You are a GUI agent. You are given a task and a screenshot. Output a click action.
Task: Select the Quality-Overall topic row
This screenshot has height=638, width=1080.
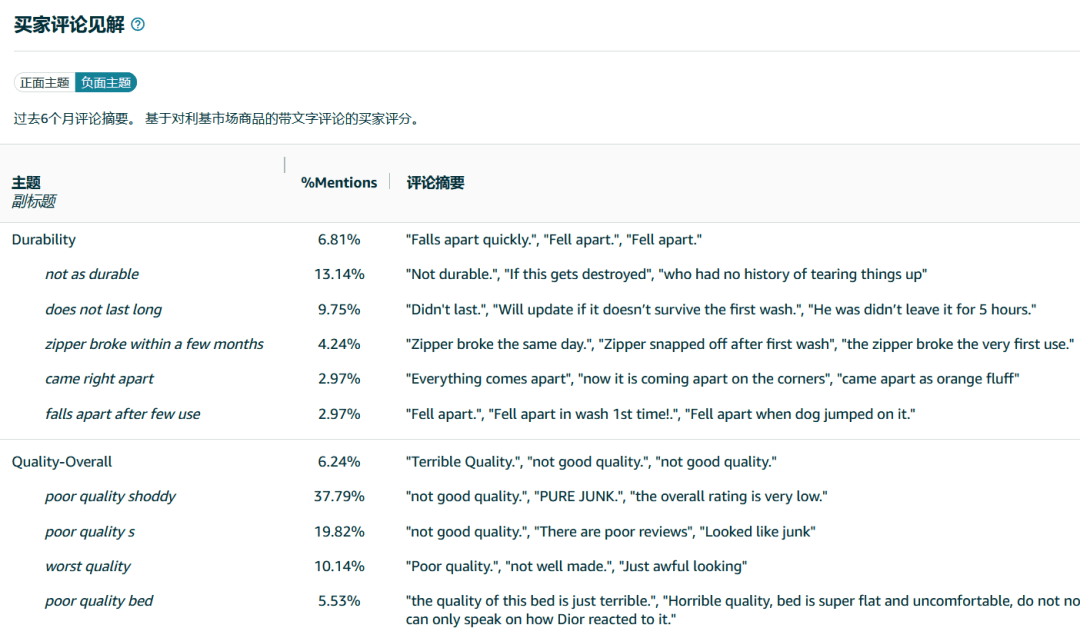tap(62, 462)
